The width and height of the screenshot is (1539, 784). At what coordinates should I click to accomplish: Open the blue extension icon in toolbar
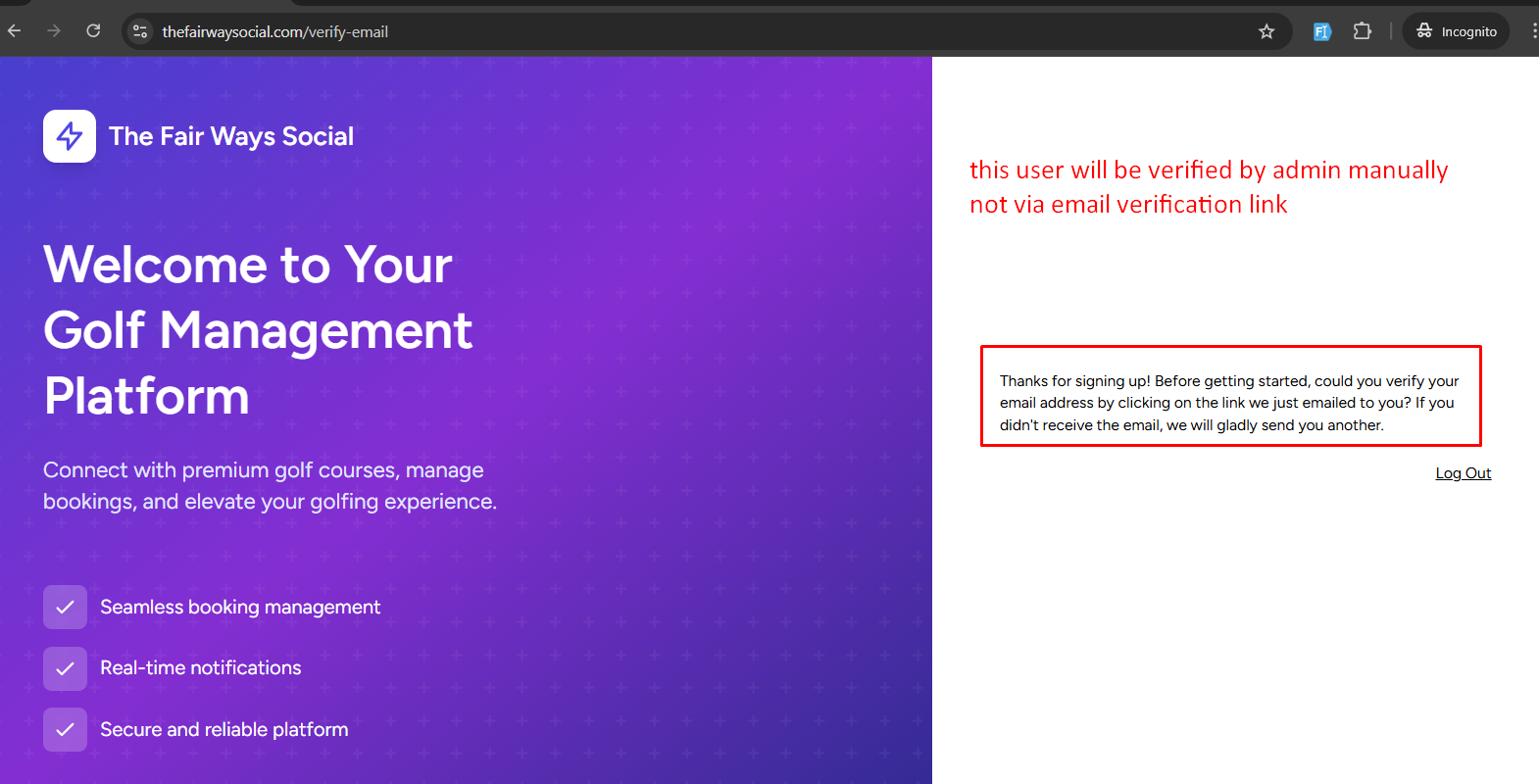[1321, 31]
